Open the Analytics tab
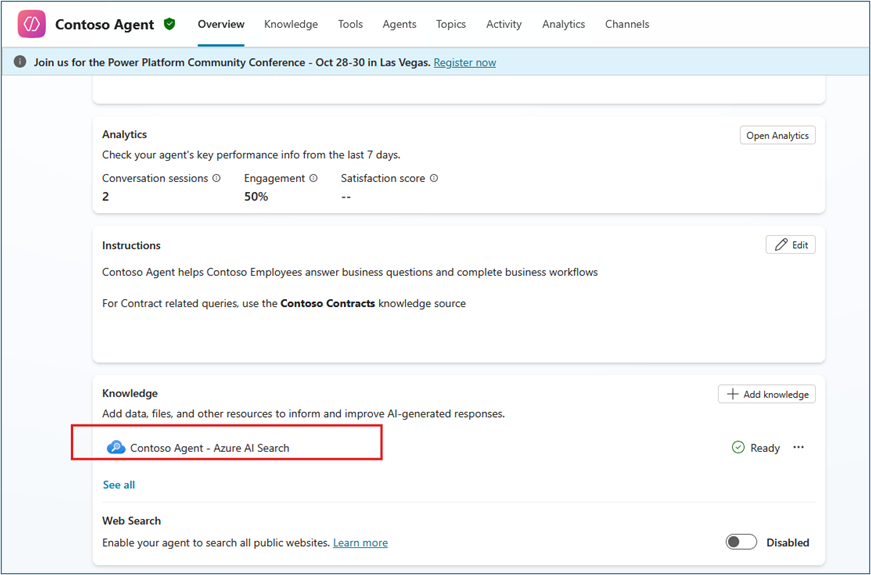The height and width of the screenshot is (575, 871). pyautogui.click(x=564, y=24)
